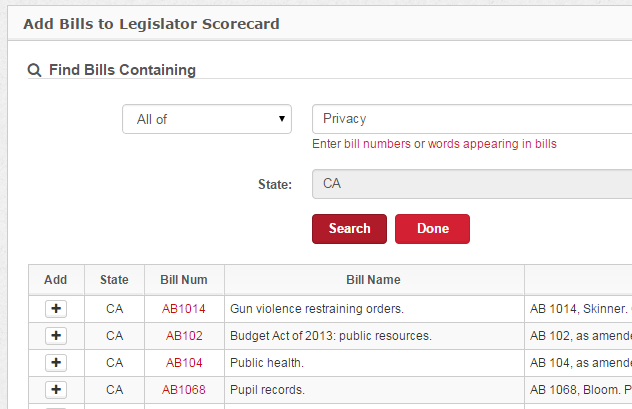This screenshot has height=409, width=632.
Task: Click the magnifier icon by Find Bills Containing
Action: coord(34,70)
